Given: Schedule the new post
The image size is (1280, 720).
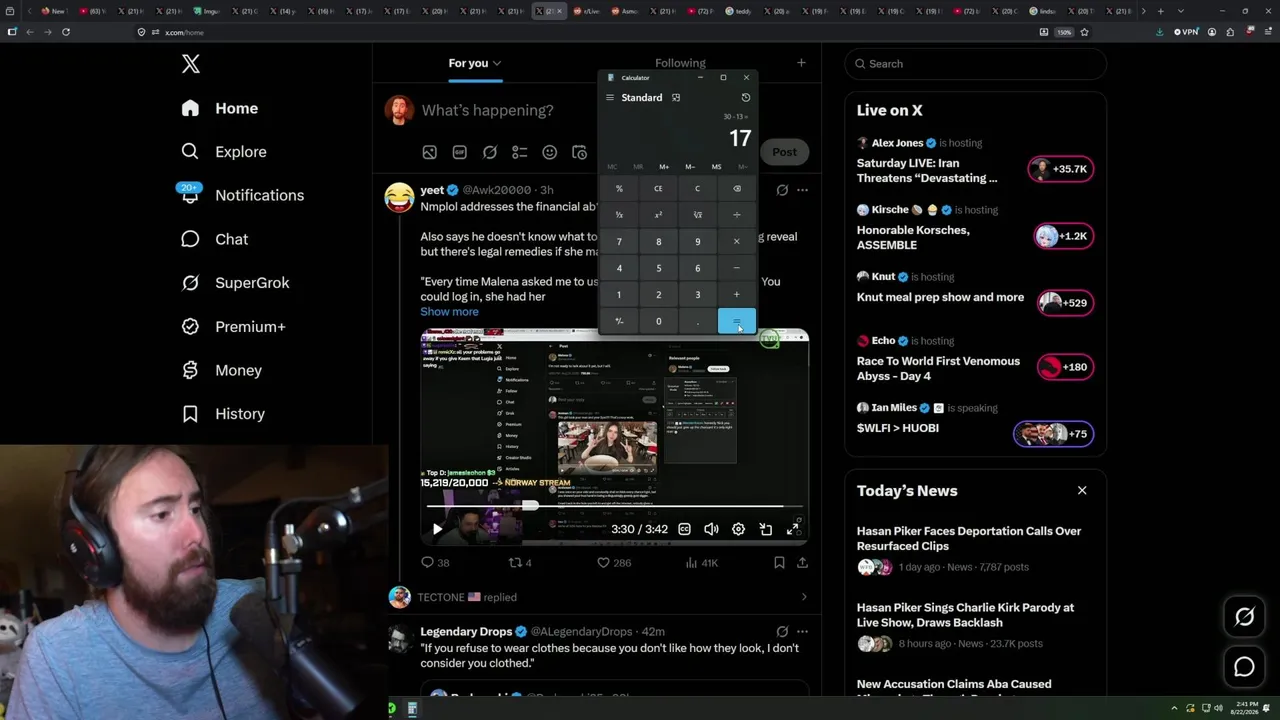Looking at the screenshot, I should (x=579, y=152).
